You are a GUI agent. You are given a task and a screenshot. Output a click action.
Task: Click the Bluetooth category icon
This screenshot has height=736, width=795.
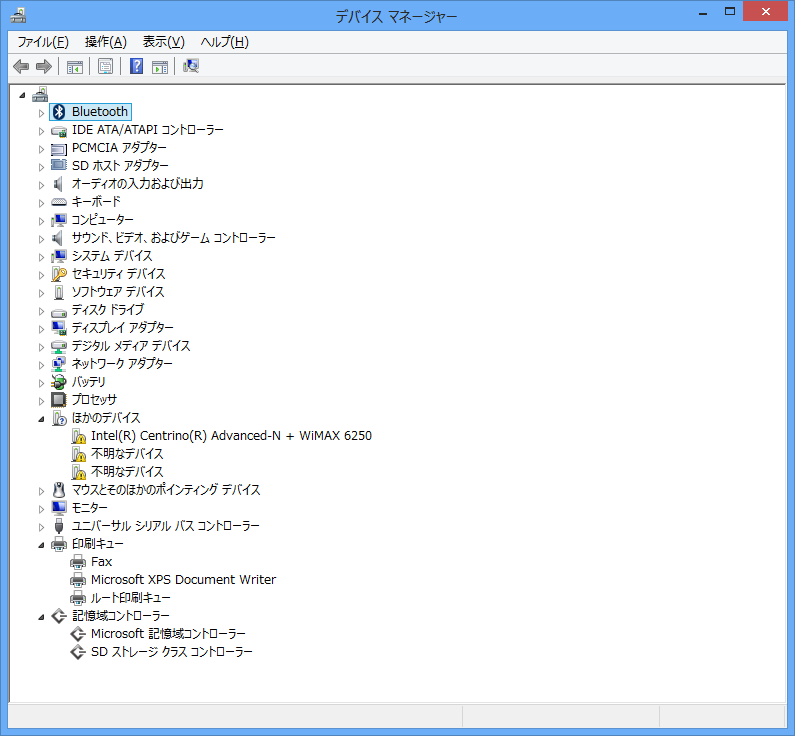click(x=59, y=112)
